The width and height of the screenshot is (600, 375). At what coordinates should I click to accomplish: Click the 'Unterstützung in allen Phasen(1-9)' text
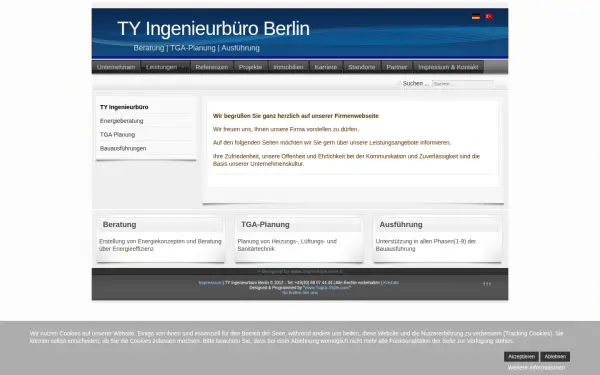pyautogui.click(x=426, y=245)
